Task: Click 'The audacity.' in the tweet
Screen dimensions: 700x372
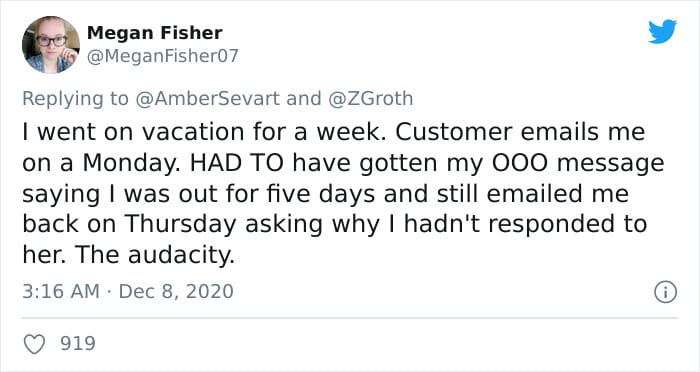Action: point(154,255)
